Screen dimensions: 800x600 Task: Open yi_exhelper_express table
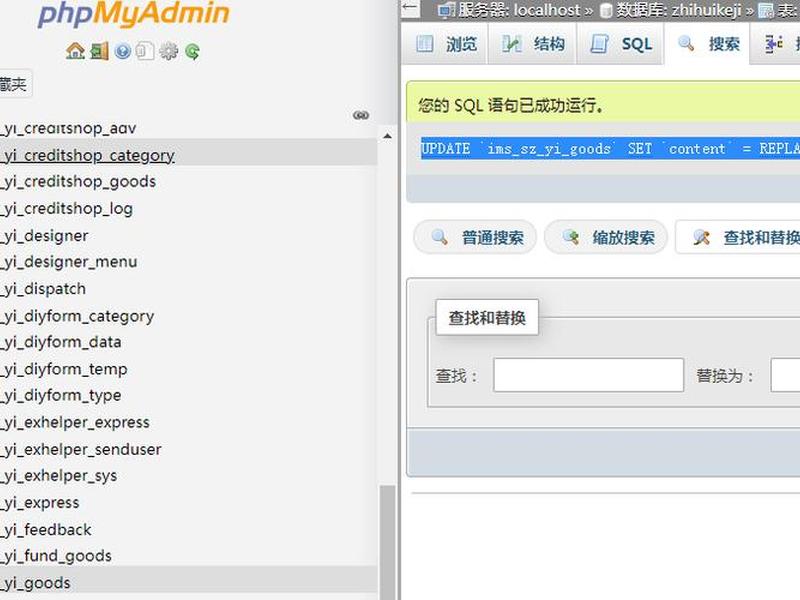coord(75,422)
